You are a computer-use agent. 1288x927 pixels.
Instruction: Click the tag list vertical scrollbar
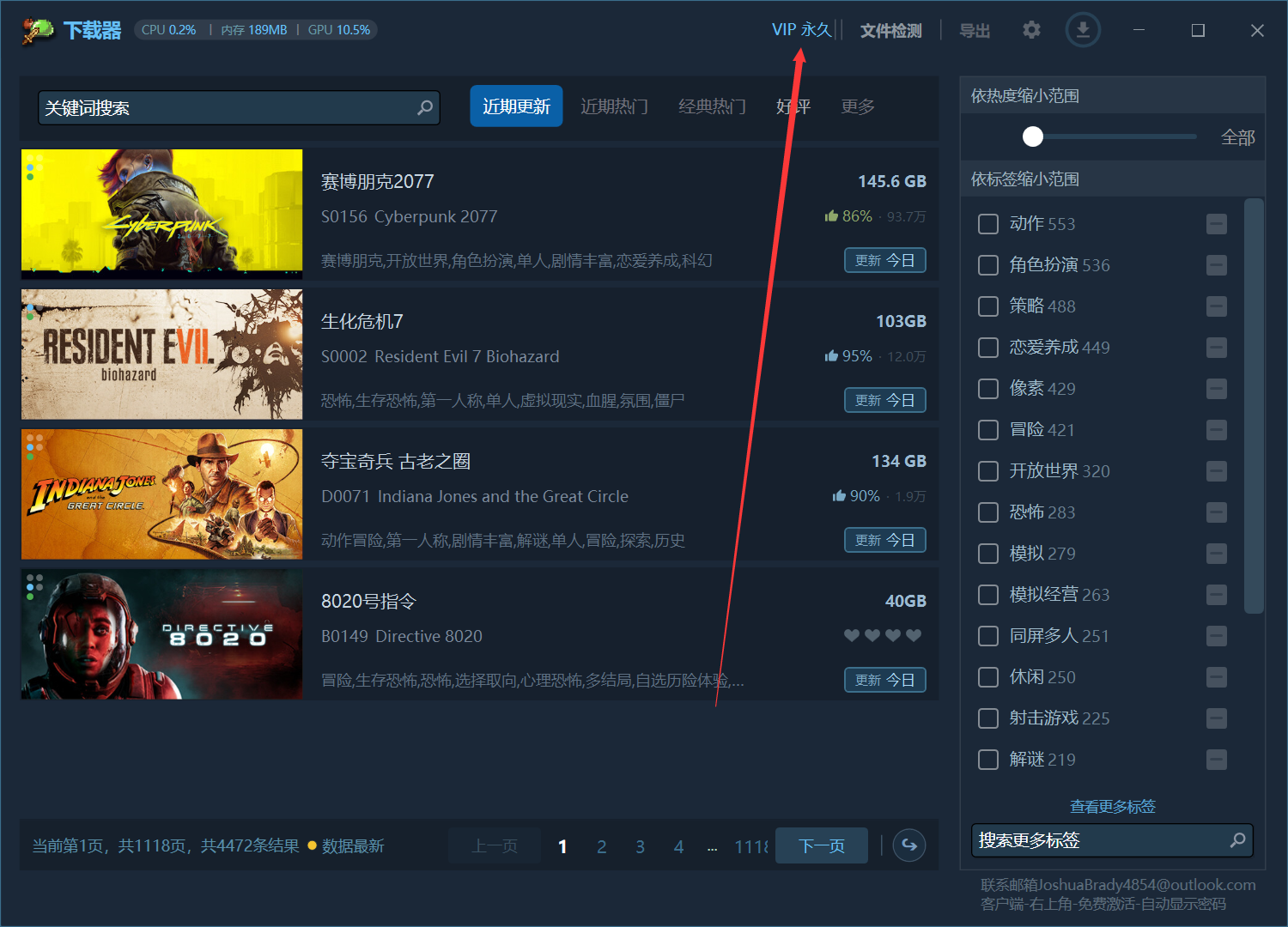point(1254,406)
